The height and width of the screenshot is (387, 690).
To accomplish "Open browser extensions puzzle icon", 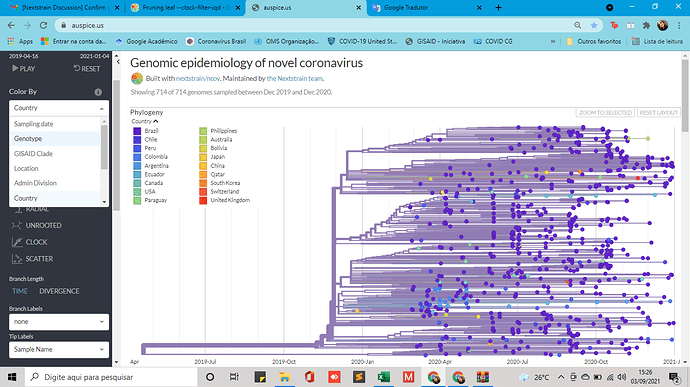I will coord(646,26).
